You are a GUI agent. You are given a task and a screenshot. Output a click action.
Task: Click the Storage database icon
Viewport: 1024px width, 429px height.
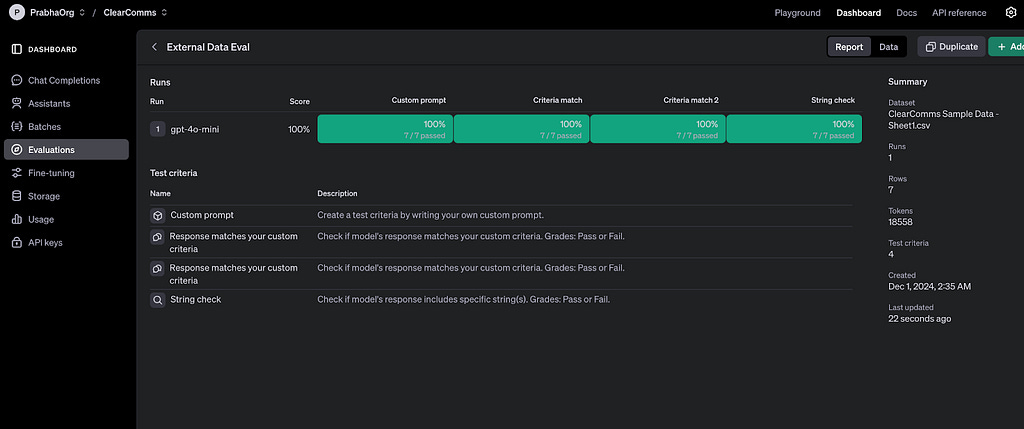pos(17,196)
